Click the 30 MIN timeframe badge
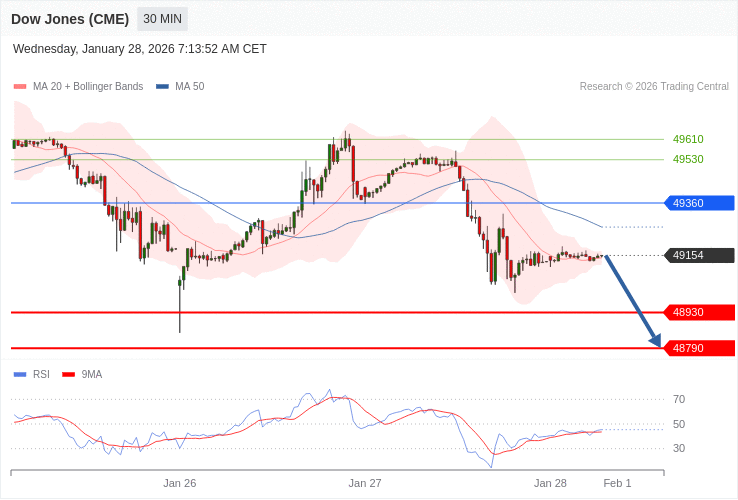The image size is (738, 500). (162, 19)
